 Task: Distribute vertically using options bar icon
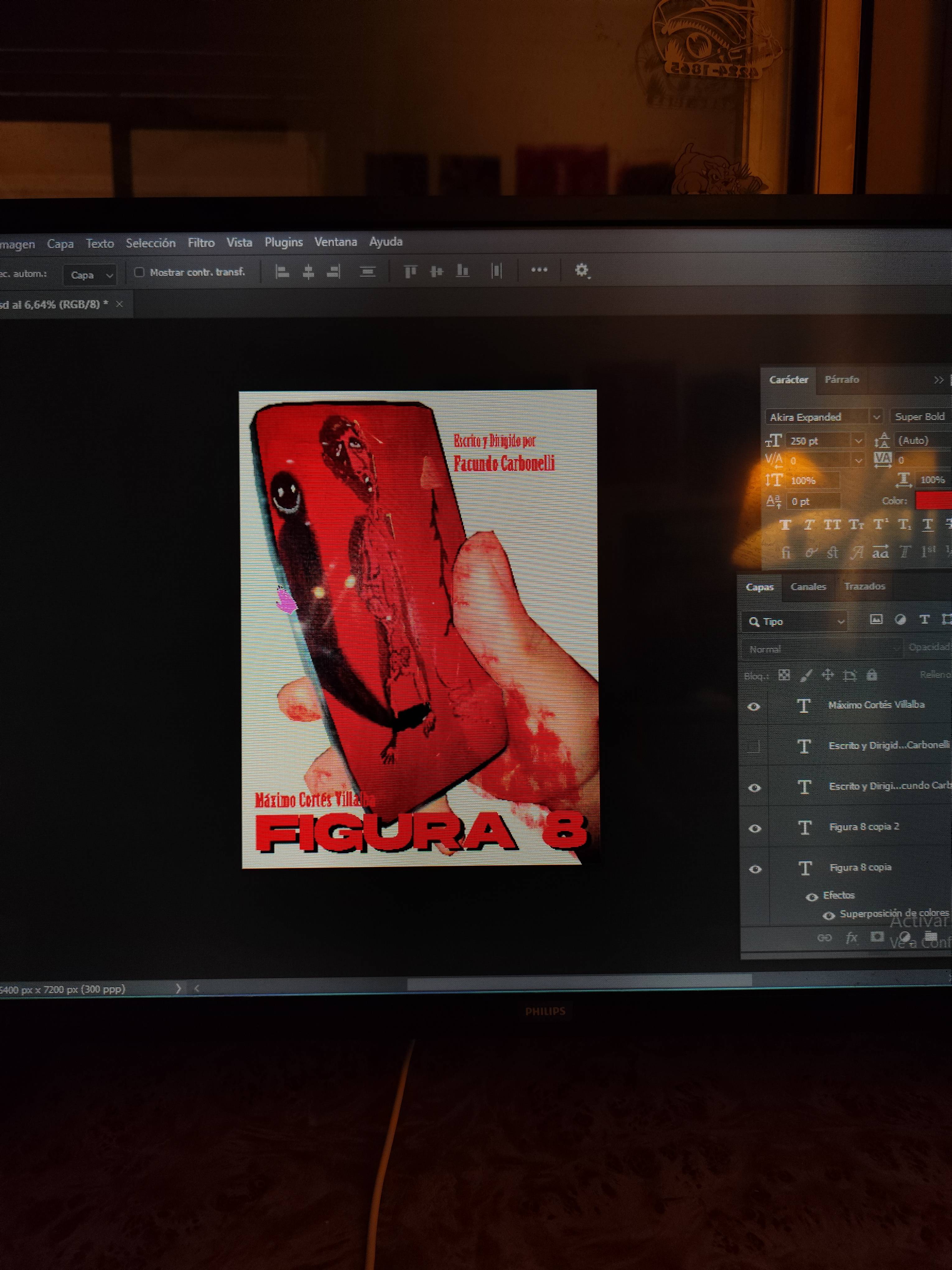click(x=367, y=271)
